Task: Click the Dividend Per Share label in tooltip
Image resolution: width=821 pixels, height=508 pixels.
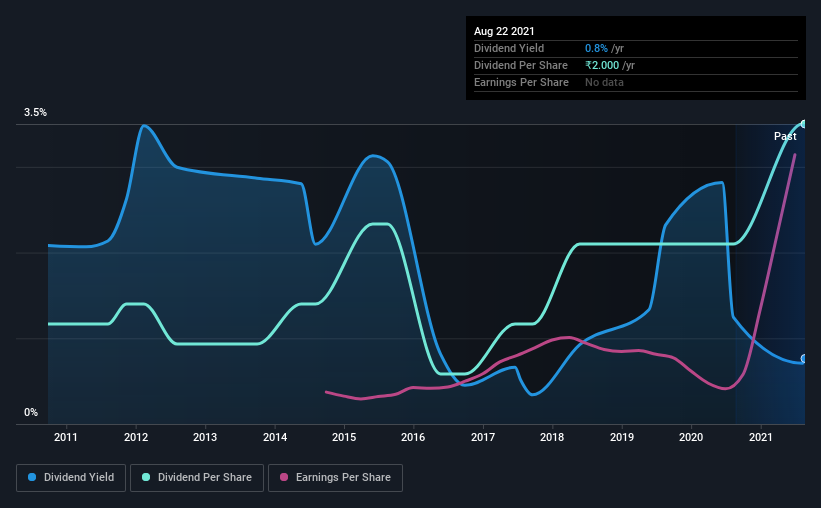Action: click(x=520, y=65)
